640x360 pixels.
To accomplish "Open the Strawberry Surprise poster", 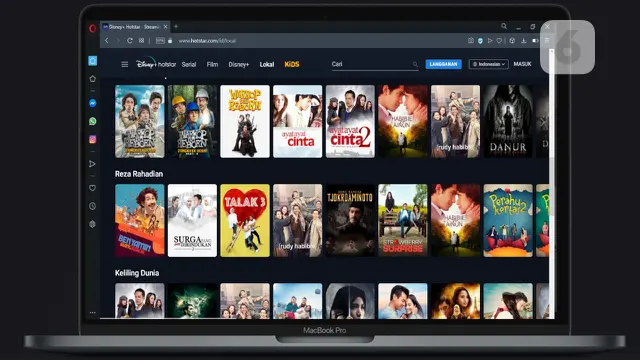I will (x=403, y=220).
